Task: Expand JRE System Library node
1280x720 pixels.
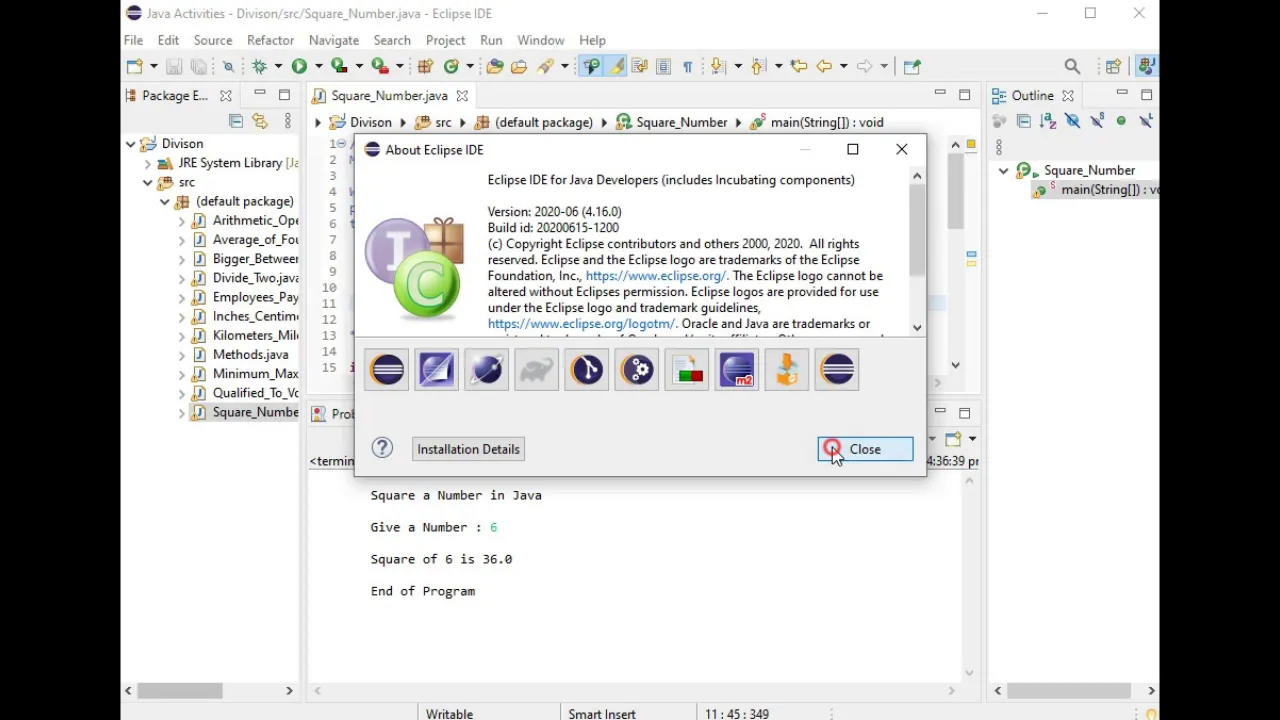Action: [x=148, y=163]
